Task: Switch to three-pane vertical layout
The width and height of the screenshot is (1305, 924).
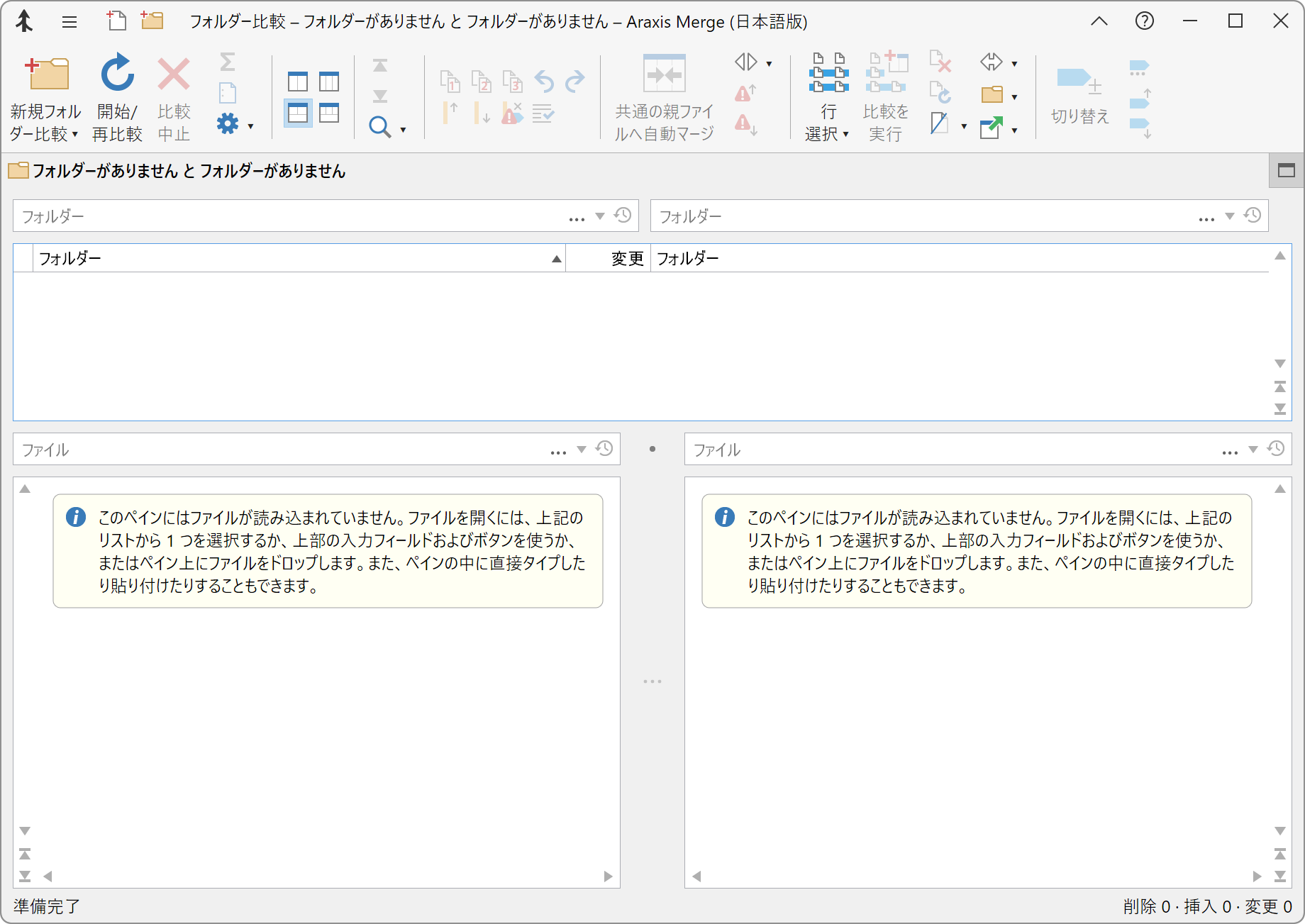Action: click(329, 82)
